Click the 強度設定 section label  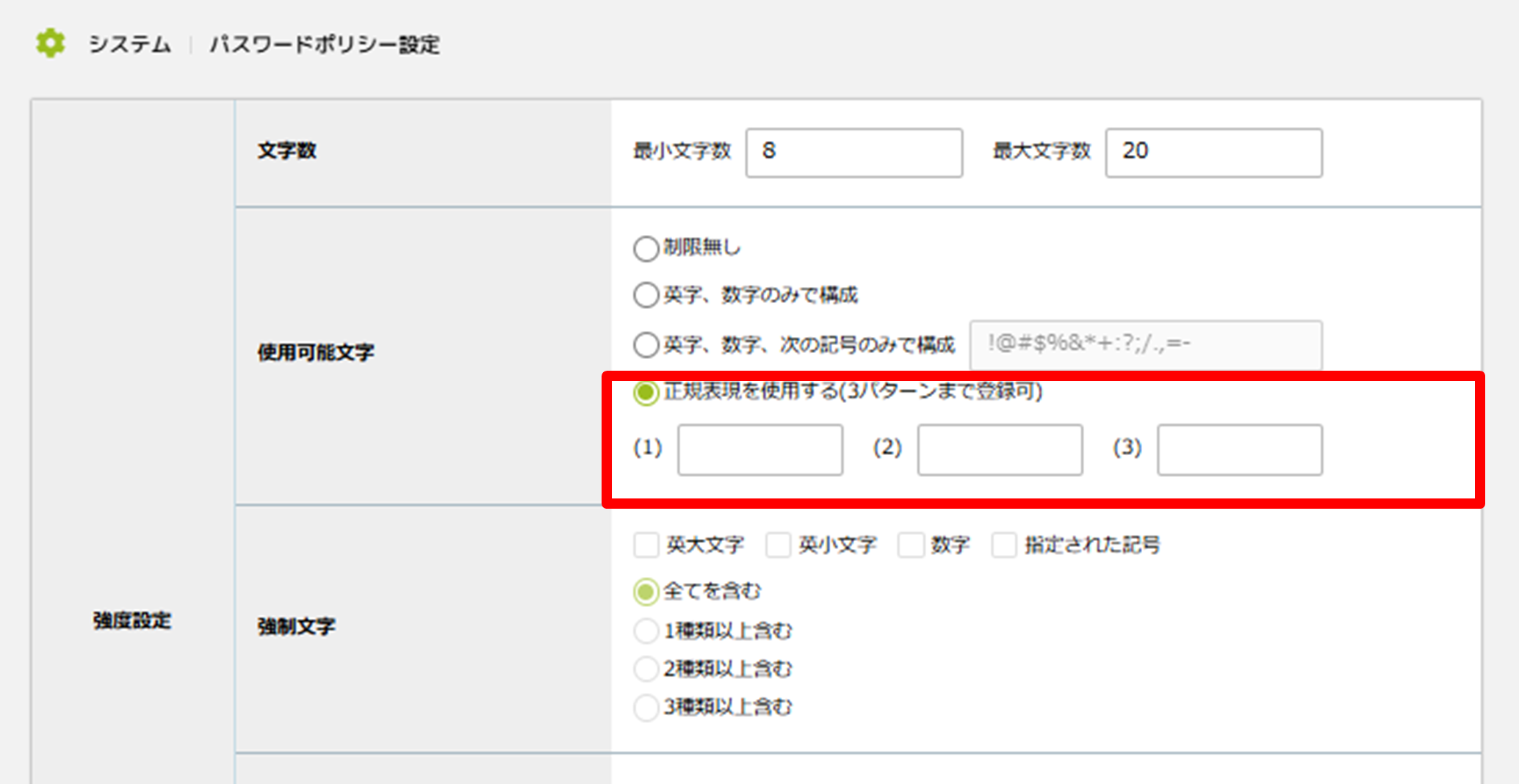[132, 620]
